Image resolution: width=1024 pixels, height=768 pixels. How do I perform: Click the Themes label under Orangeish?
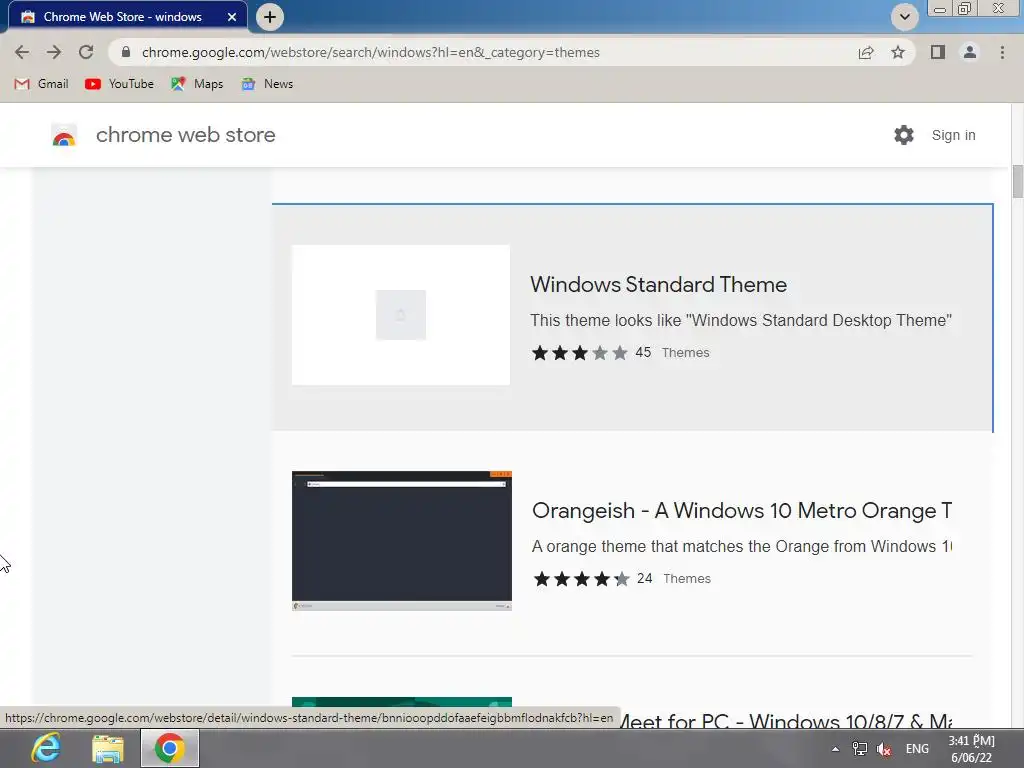[x=686, y=579]
